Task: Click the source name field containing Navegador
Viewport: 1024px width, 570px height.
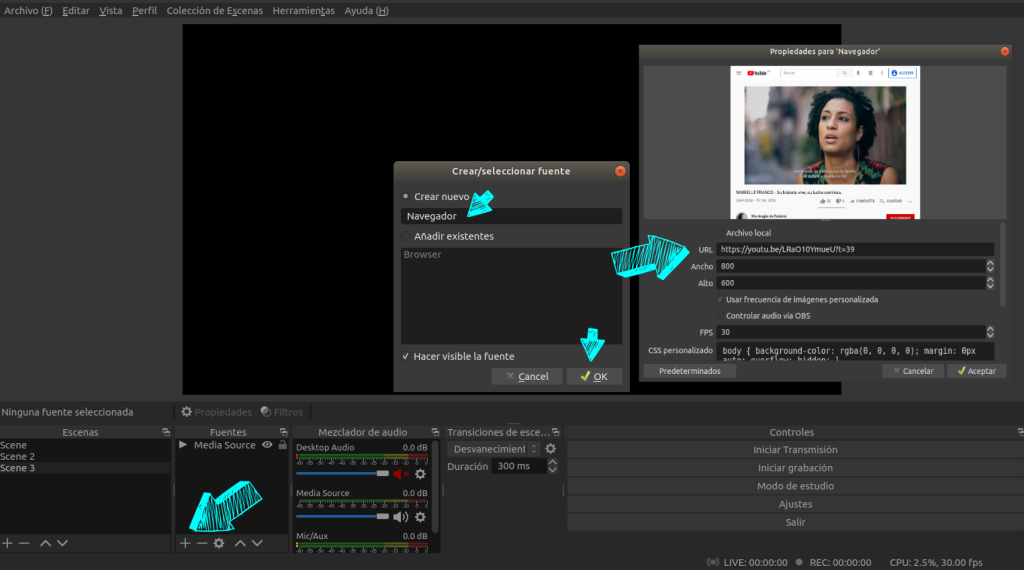Action: click(511, 216)
